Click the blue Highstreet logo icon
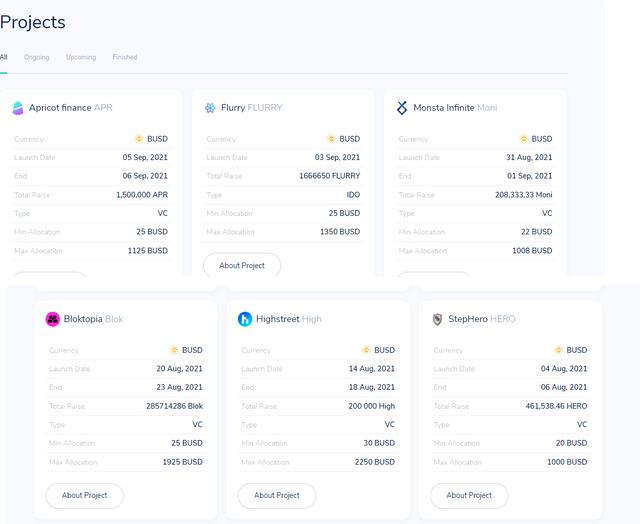 pyautogui.click(x=245, y=319)
